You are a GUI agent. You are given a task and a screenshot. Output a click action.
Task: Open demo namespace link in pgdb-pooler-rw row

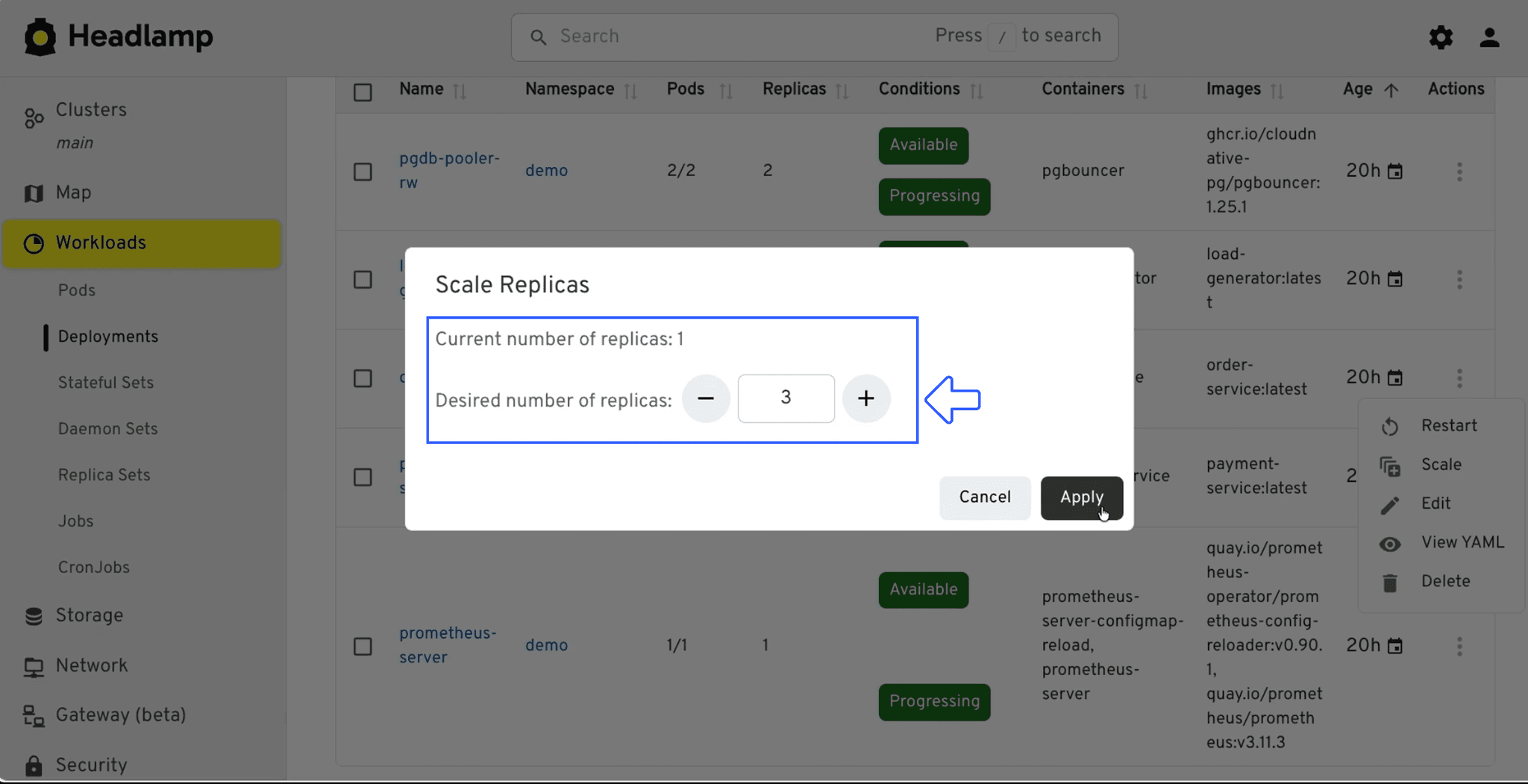pos(546,172)
